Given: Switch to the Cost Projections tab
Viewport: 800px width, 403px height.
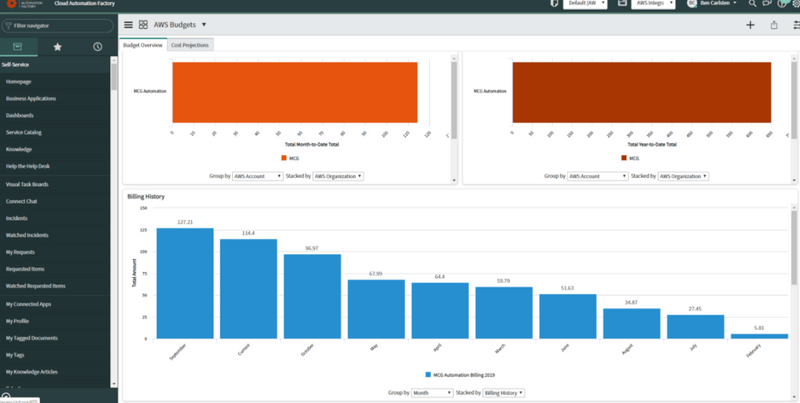Looking at the screenshot, I should pos(190,45).
